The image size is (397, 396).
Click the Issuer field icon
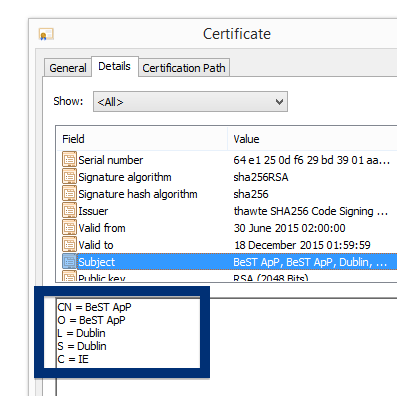(69, 211)
